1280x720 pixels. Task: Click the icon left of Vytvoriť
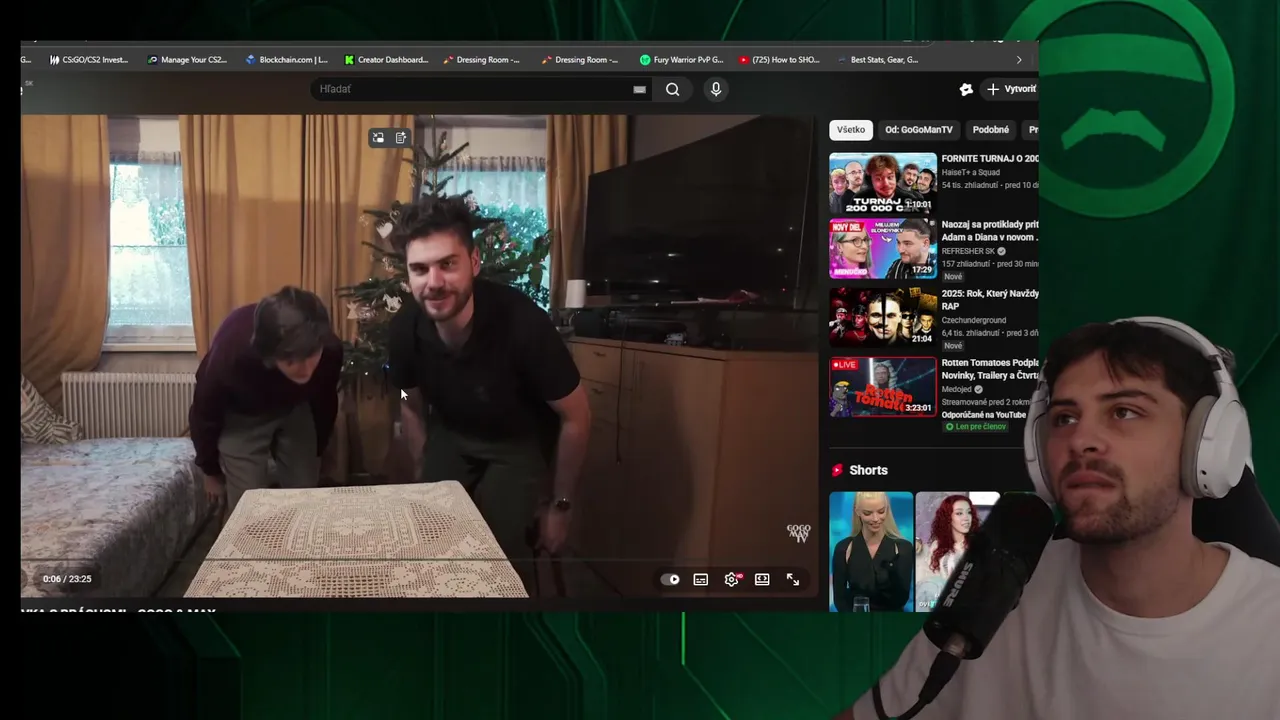click(966, 89)
